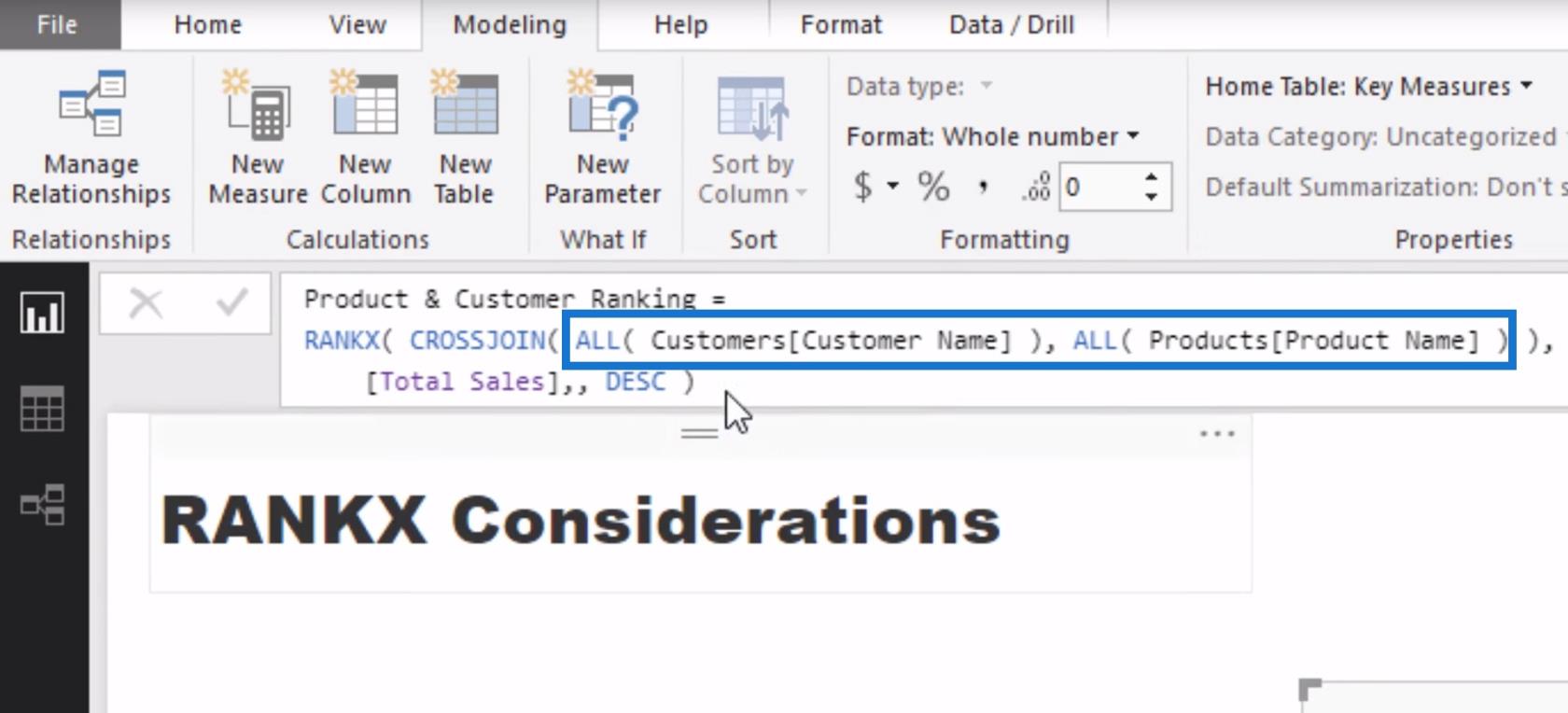Screen dimensions: 1568x713
Task: Decrease decimal places with down arrow
Action: click(1152, 197)
